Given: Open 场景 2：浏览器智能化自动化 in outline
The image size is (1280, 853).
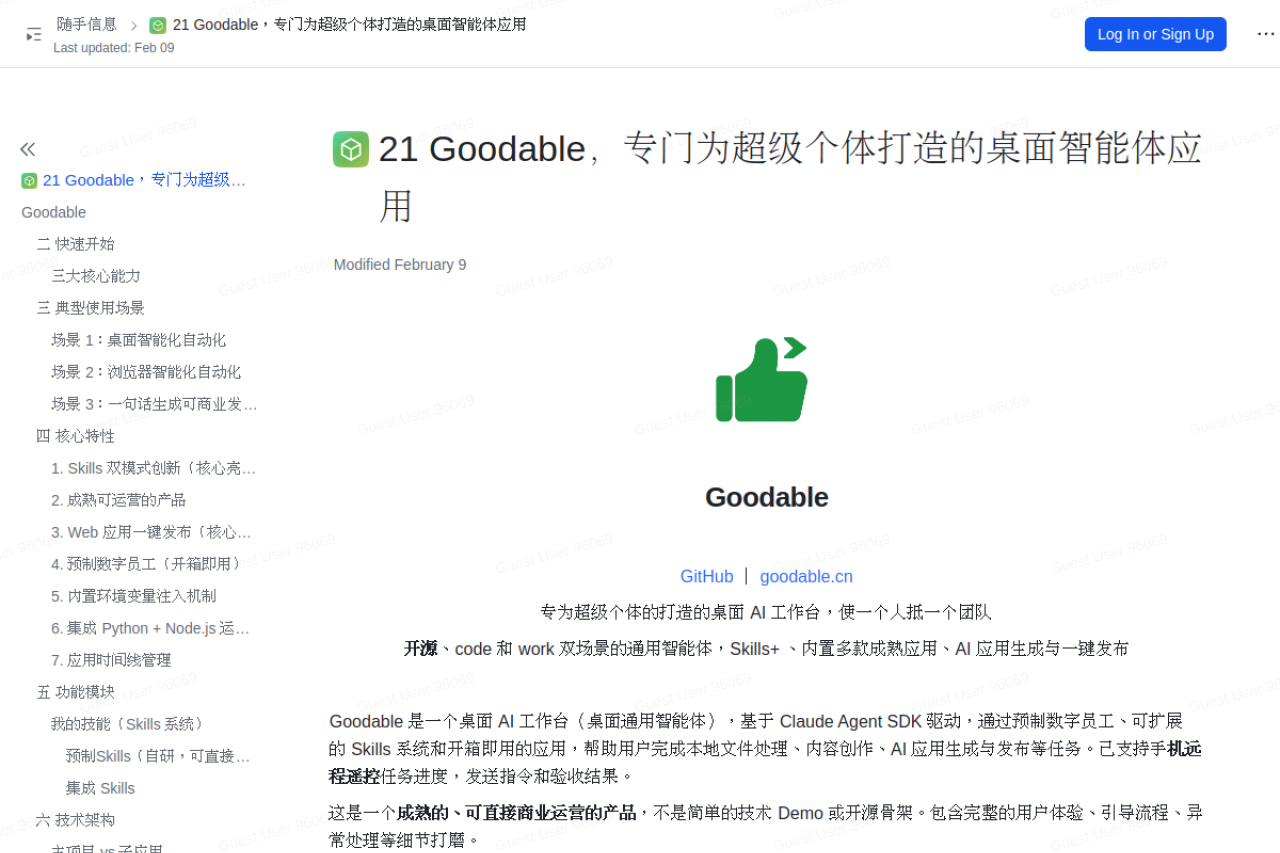Looking at the screenshot, I should point(146,372).
